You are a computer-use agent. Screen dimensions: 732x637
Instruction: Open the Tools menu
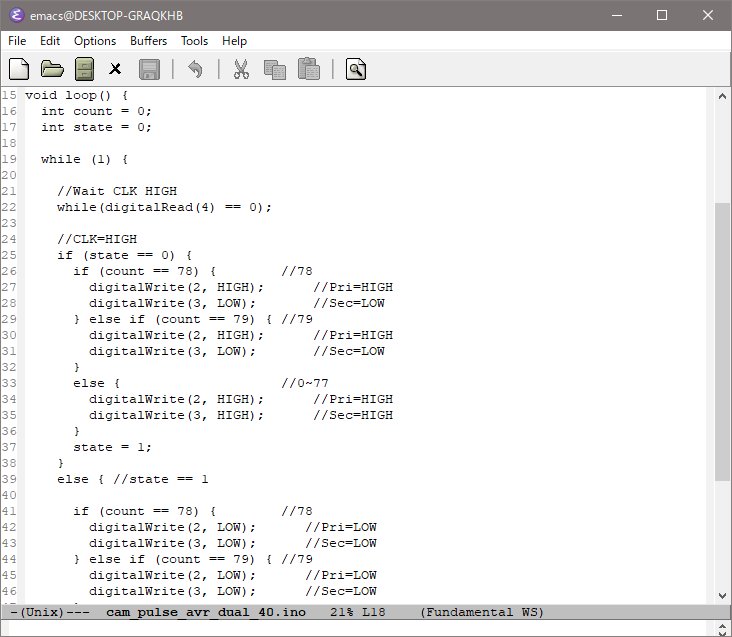[x=194, y=41]
